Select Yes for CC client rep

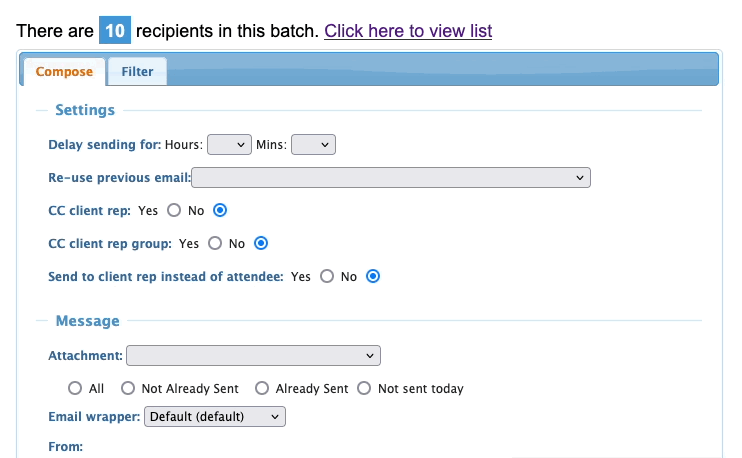(174, 211)
